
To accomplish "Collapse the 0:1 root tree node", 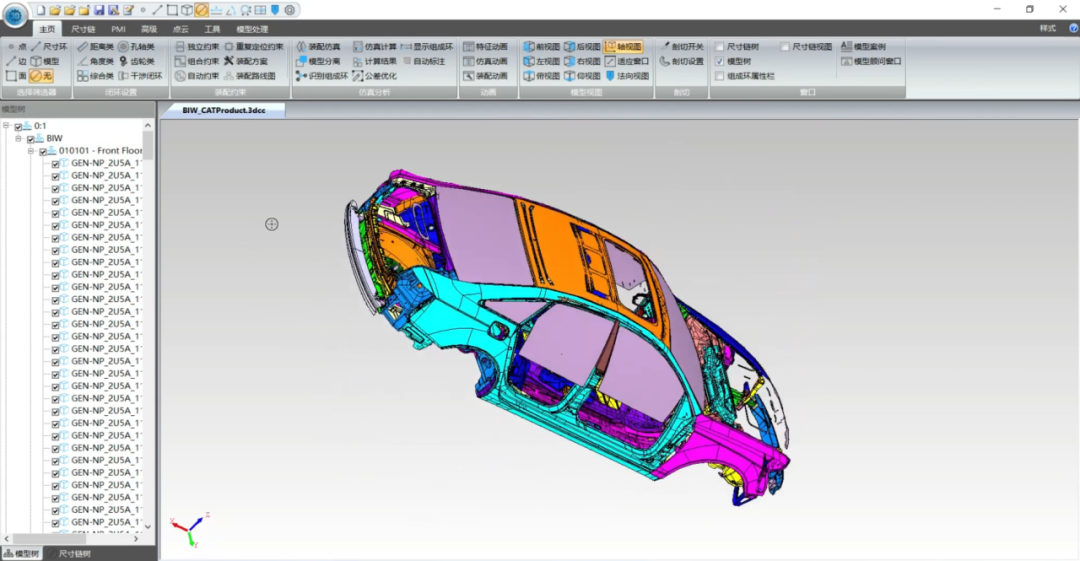I will tap(6, 125).
